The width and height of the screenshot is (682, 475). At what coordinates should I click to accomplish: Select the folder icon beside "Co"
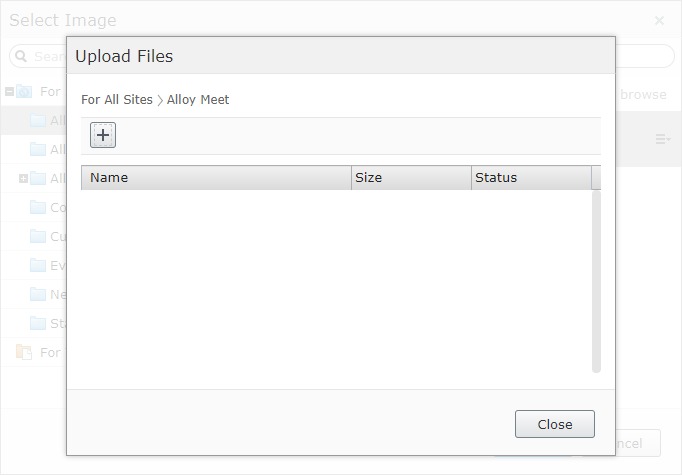(x=38, y=208)
